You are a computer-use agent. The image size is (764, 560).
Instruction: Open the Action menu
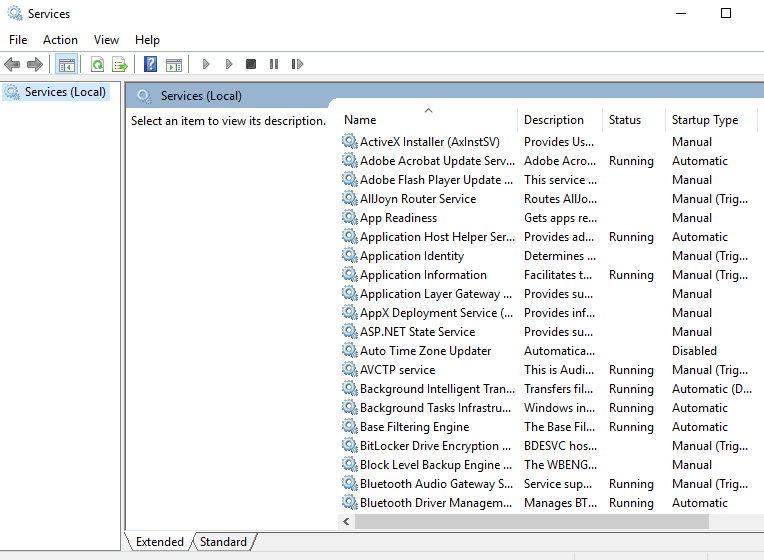(x=60, y=40)
